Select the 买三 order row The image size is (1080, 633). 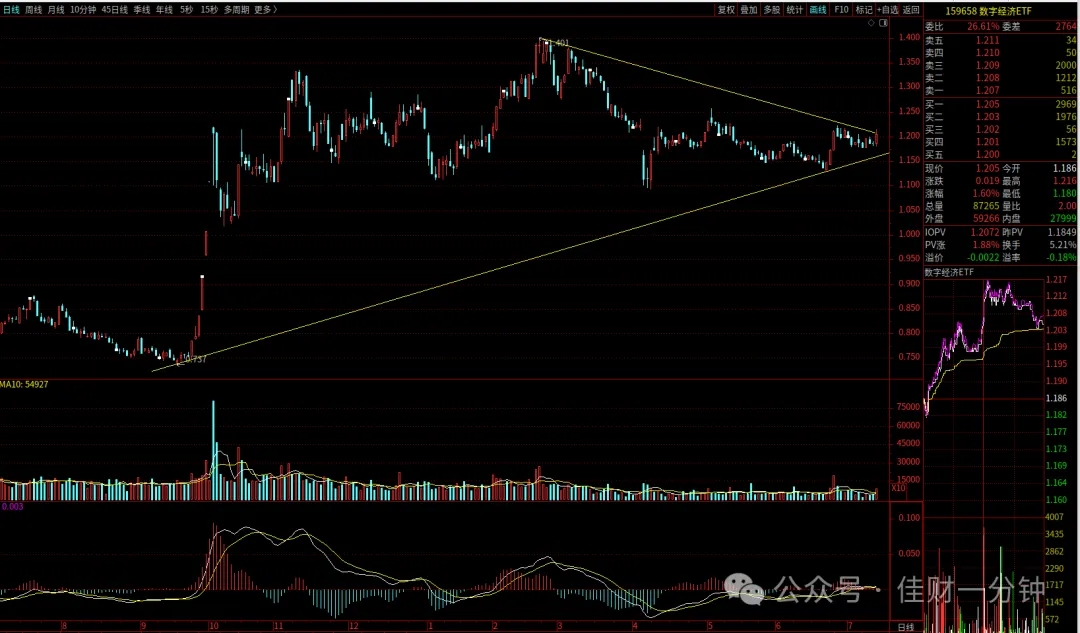(1001, 129)
